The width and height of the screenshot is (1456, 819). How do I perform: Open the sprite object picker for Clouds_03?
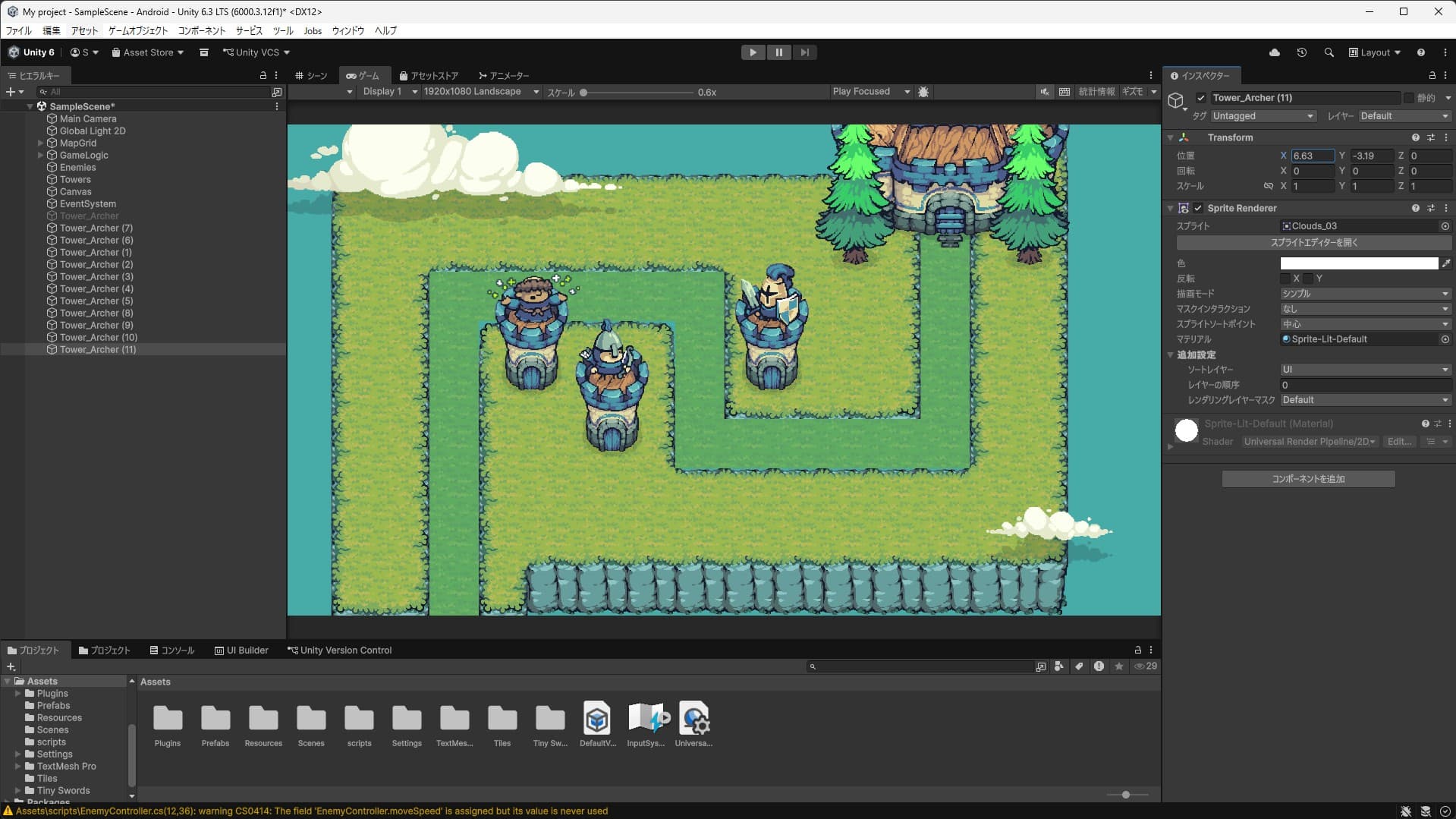1445,226
